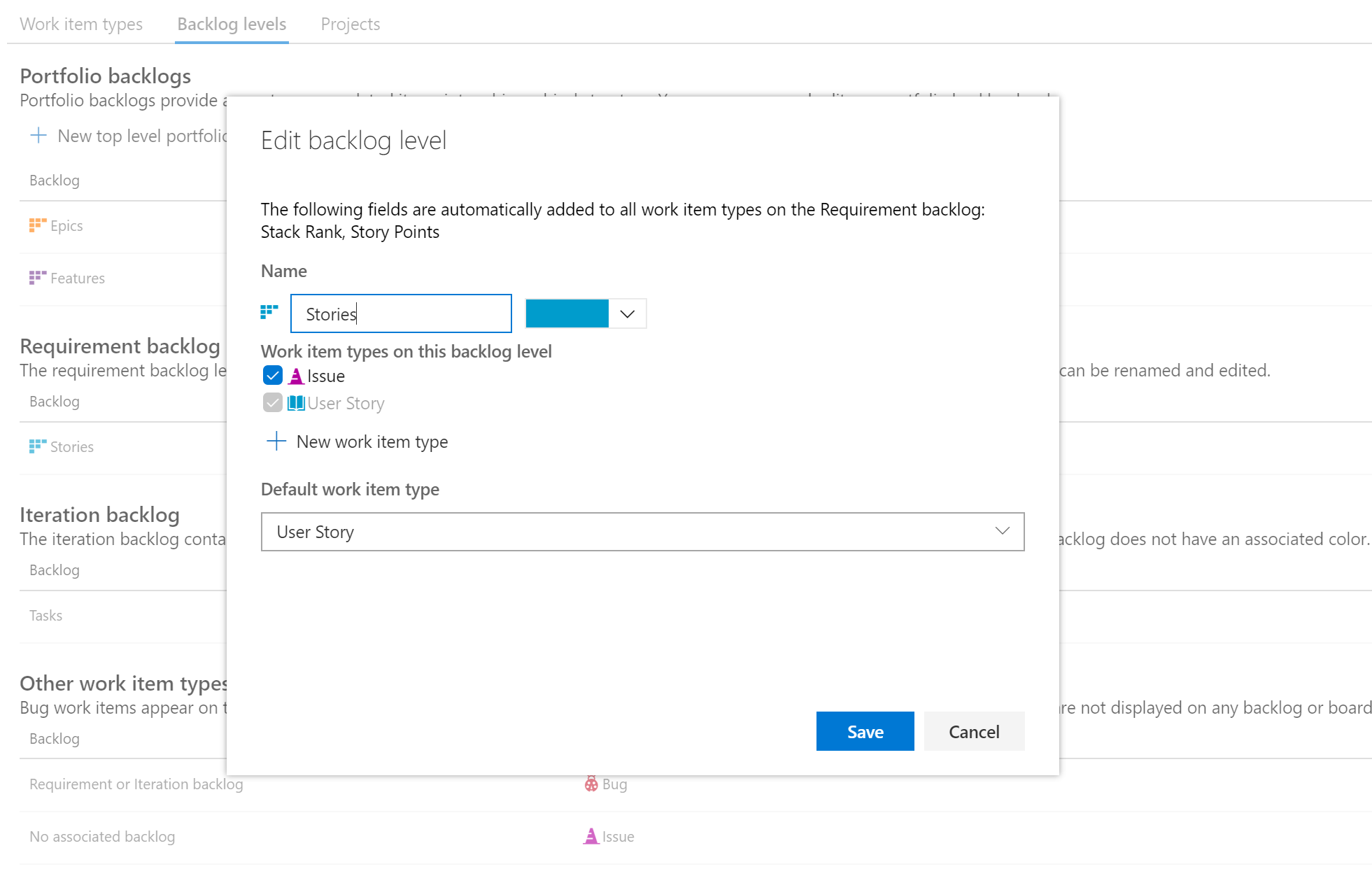Click the Stories name input field

pyautogui.click(x=400, y=313)
